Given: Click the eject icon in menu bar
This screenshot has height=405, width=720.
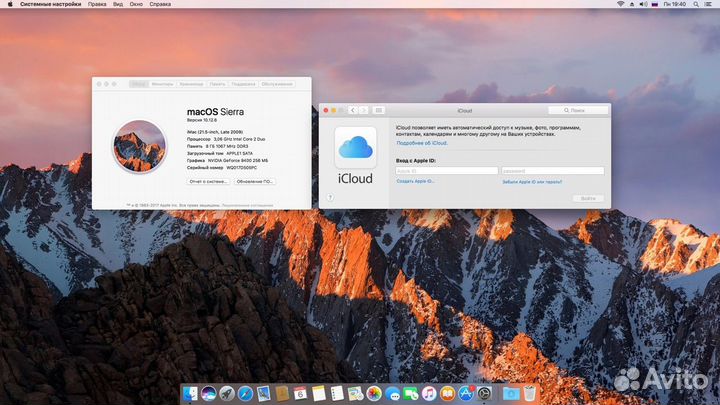Looking at the screenshot, I should (x=632, y=4).
